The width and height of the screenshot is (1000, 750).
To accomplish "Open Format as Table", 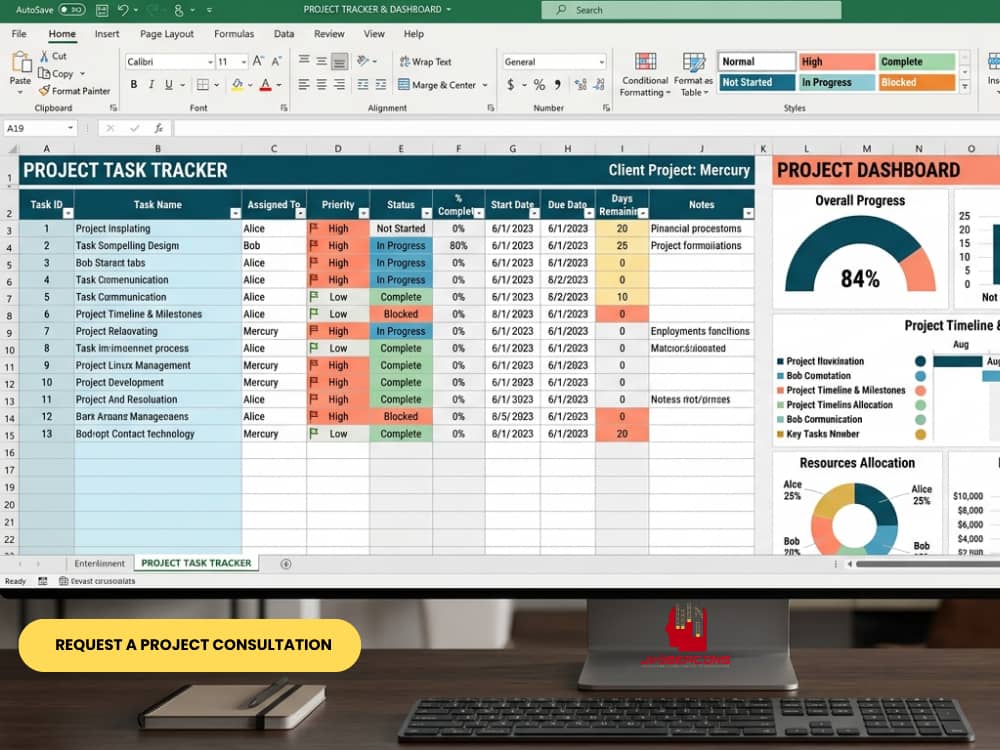I will (693, 75).
